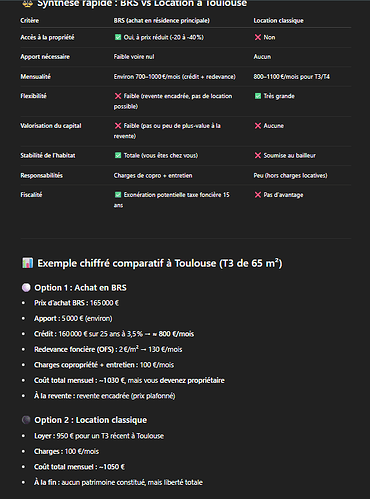The image size is (370, 499).
Task: Click the green checkmark beside 'Exonération potentielle taxe foncière'
Action: [x=118, y=195]
